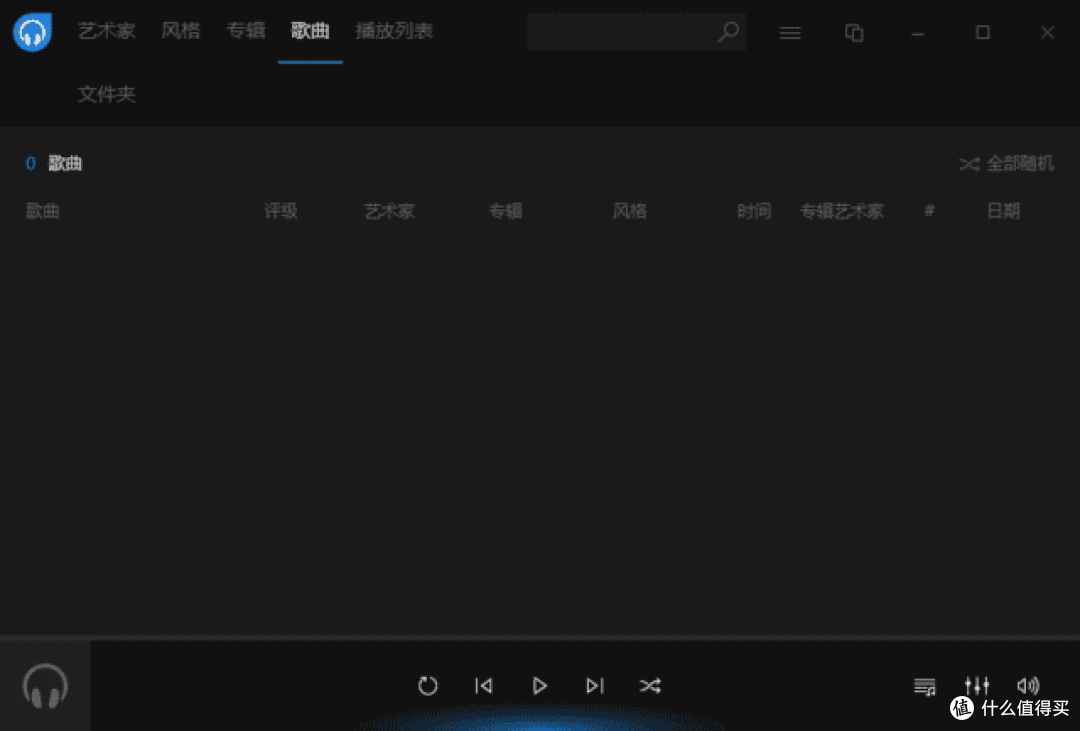Open the 风格 tab
Screen dimensions: 1080x731
tap(180, 31)
